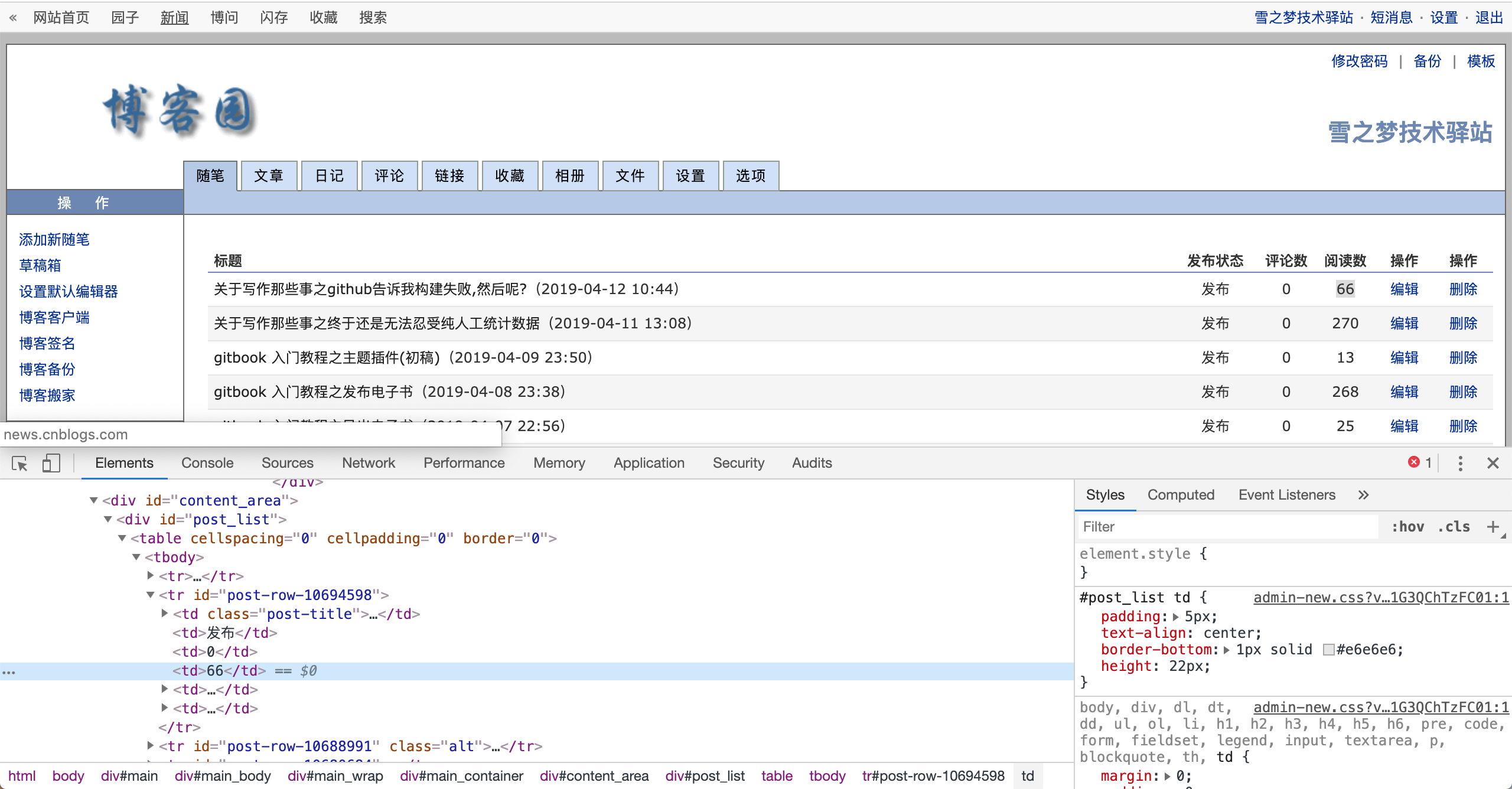Image resolution: width=1512 pixels, height=789 pixels.
Task: Toggle the device toolbar icon in DevTools
Action: (51, 464)
